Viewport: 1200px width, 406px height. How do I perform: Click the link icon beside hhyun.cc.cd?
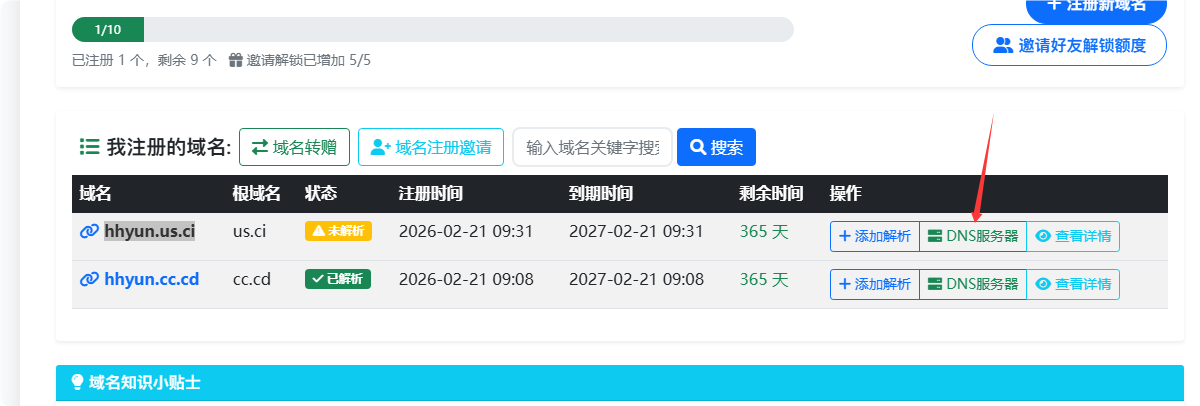pyautogui.click(x=89, y=279)
